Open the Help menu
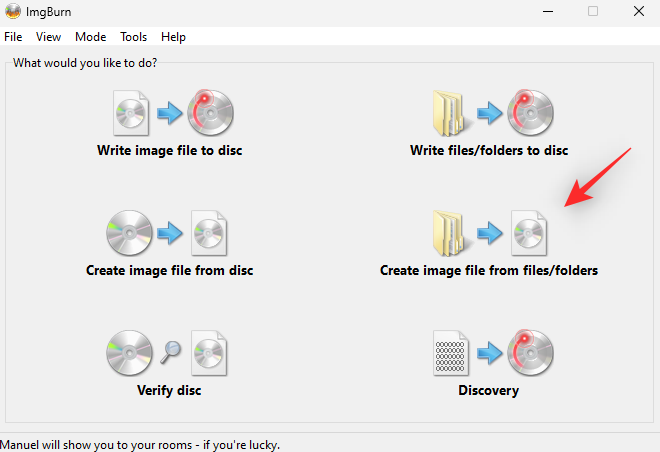The image size is (660, 452). click(x=173, y=37)
